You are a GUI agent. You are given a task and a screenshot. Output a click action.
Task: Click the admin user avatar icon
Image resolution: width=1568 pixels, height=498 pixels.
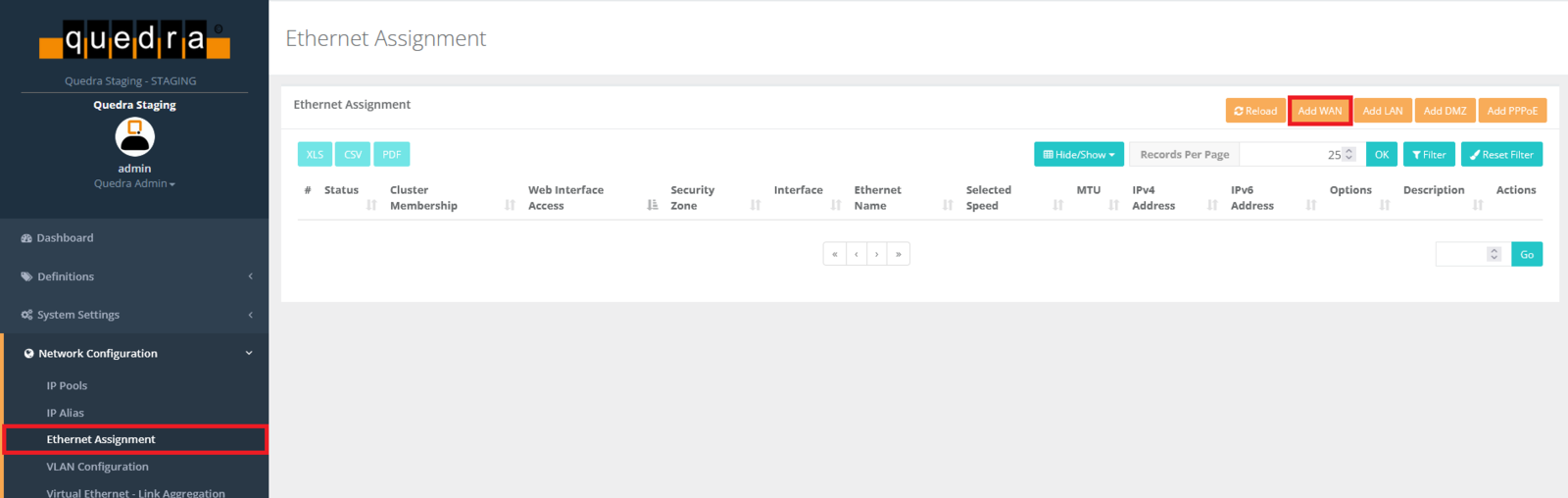[x=134, y=137]
